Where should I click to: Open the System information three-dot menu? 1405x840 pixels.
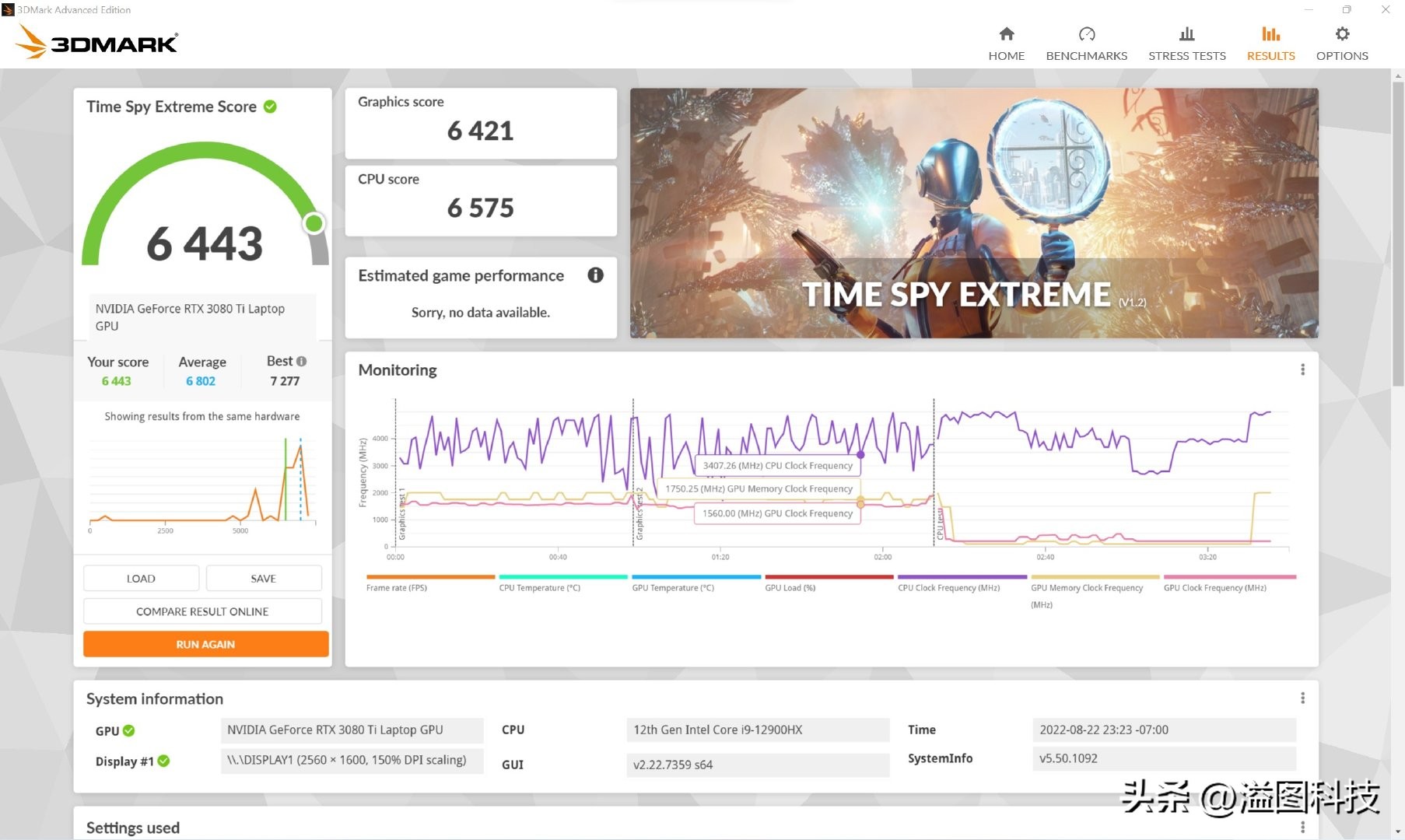(1302, 698)
